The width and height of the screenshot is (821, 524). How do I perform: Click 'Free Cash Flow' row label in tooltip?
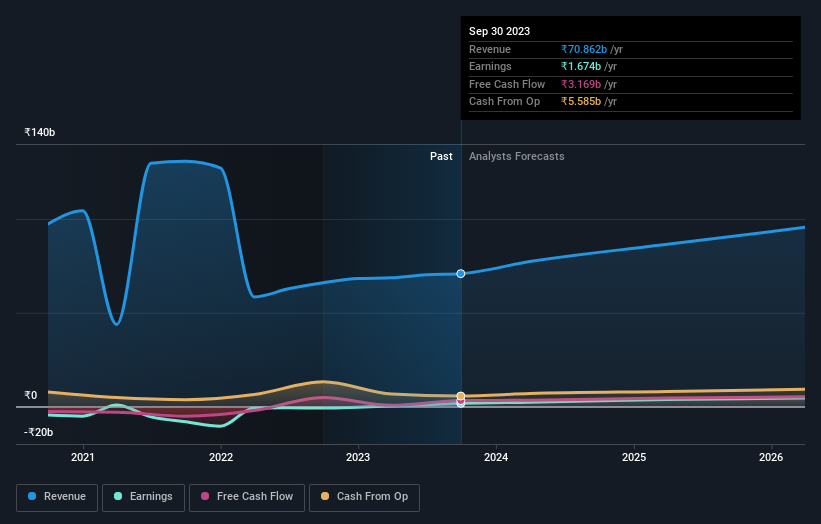[507, 84]
